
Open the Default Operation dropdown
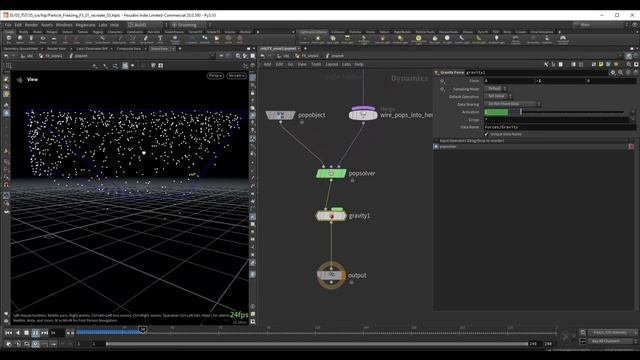click(498, 96)
